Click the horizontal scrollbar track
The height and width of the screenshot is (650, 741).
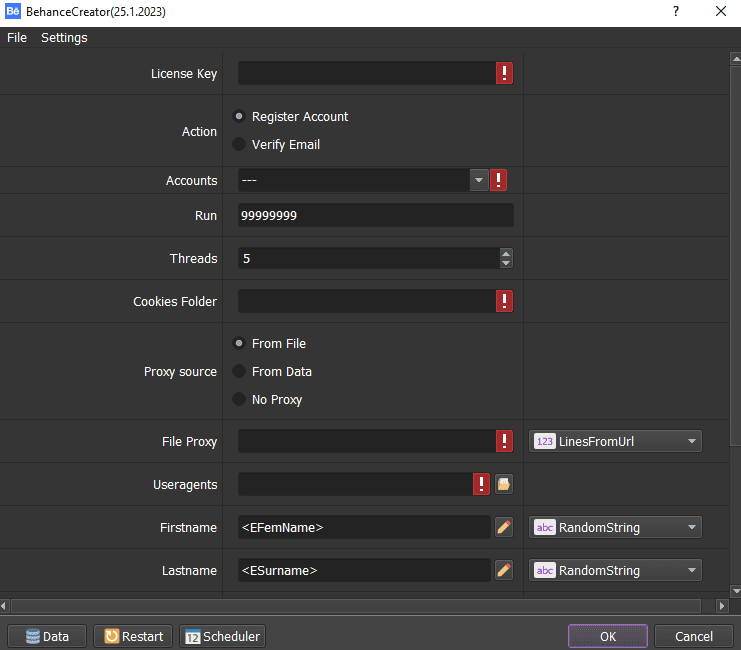coord(356,606)
